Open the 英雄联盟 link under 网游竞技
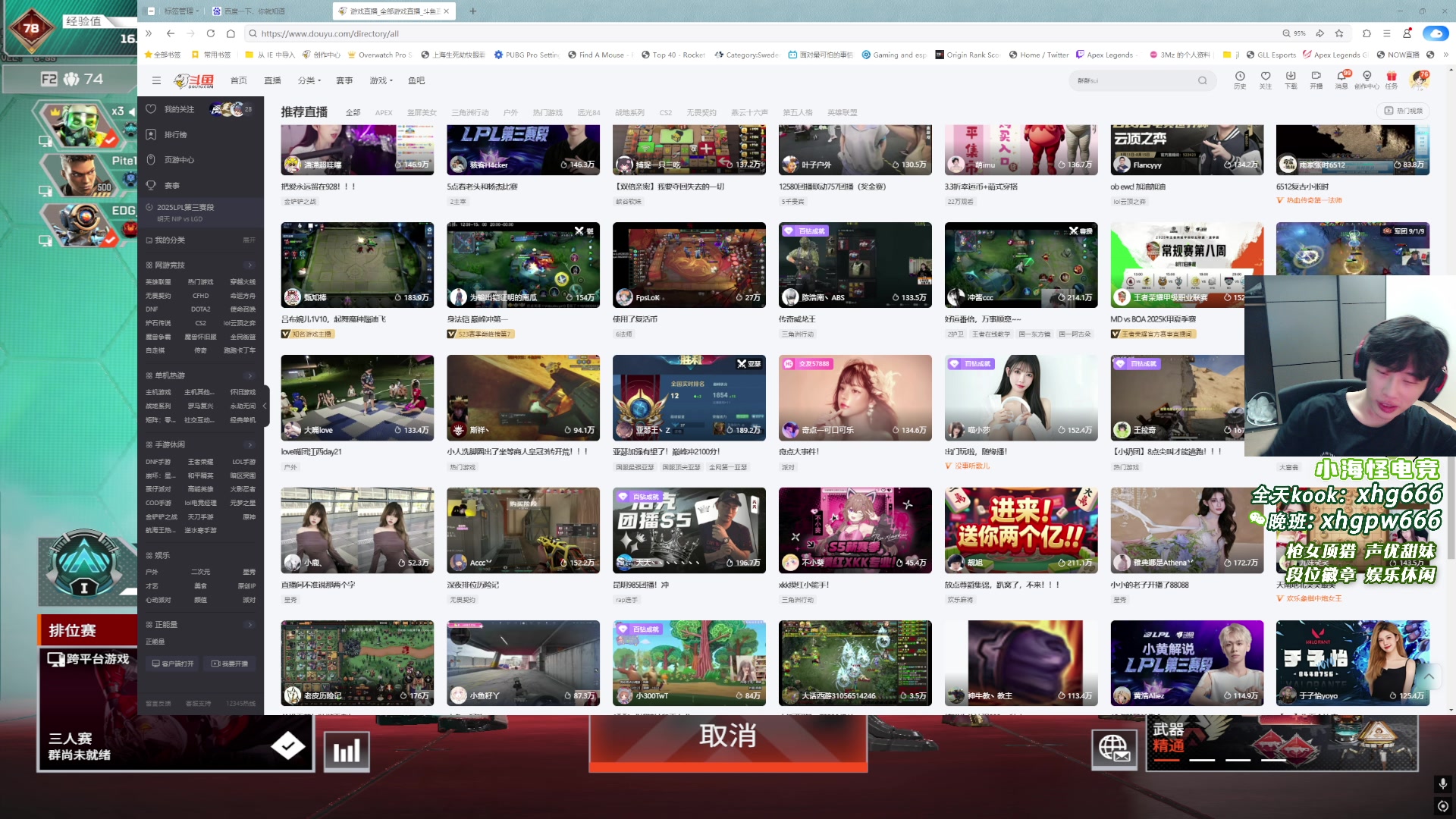The width and height of the screenshot is (1456, 819). point(158,282)
